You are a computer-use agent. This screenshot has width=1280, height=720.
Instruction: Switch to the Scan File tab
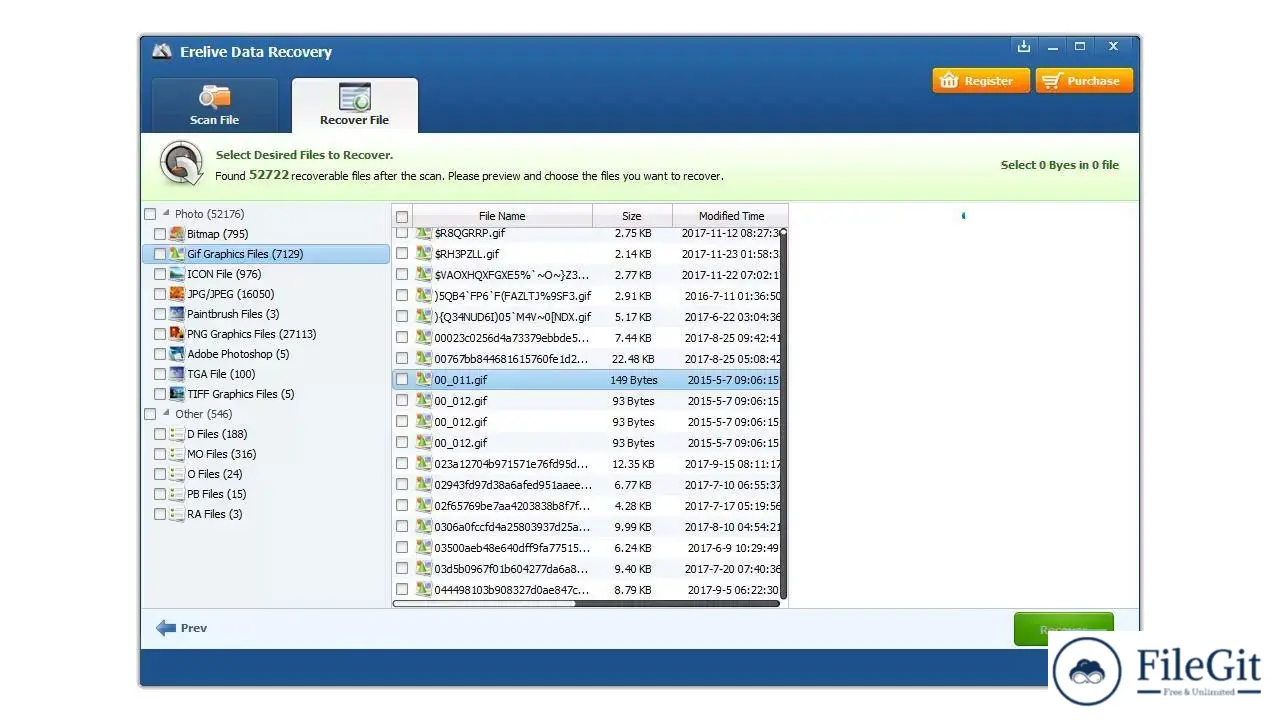click(215, 106)
